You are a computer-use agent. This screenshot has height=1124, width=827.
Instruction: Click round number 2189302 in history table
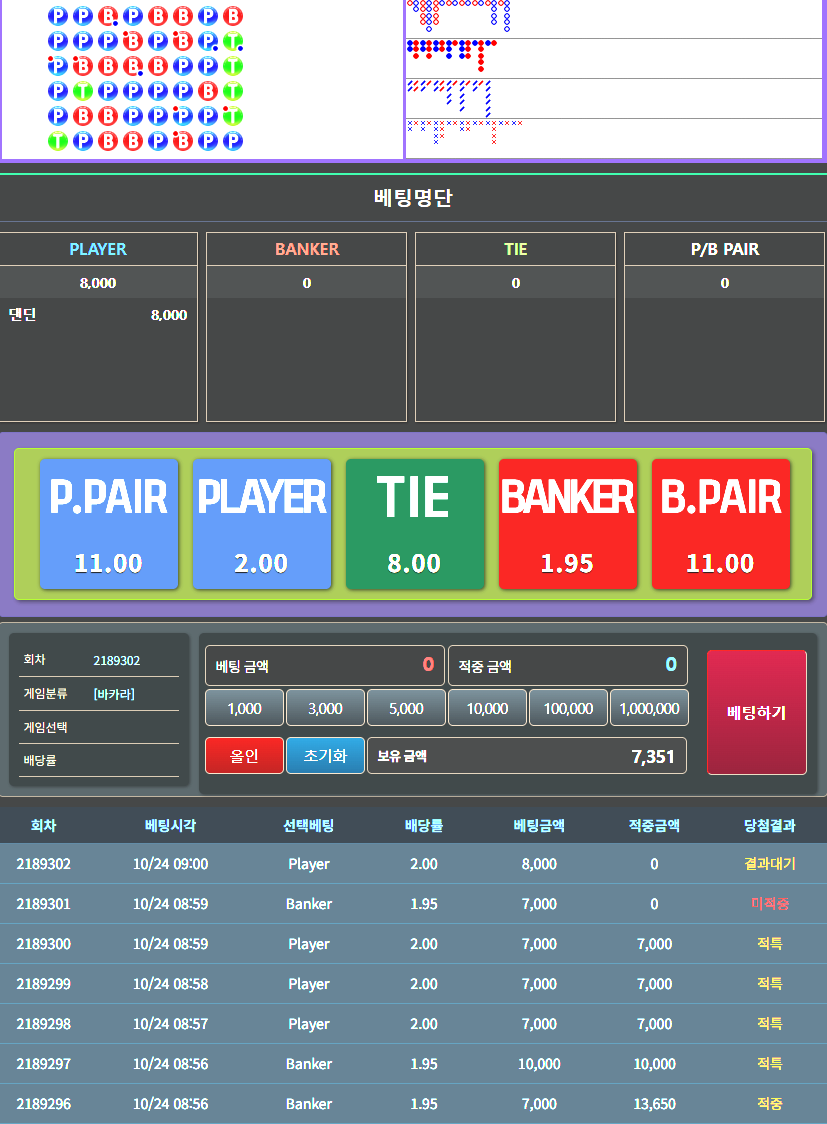pos(44,864)
